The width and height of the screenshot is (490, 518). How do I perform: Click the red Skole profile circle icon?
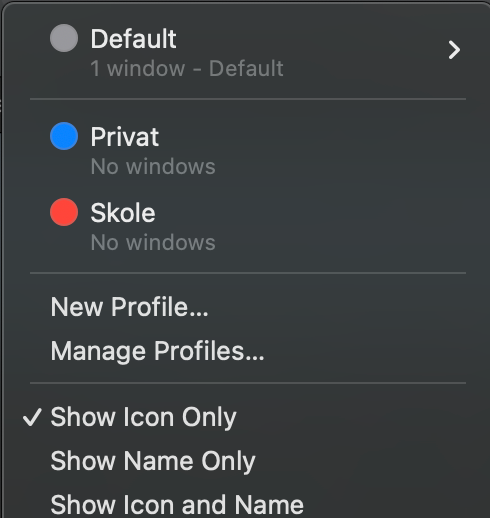coord(64,212)
